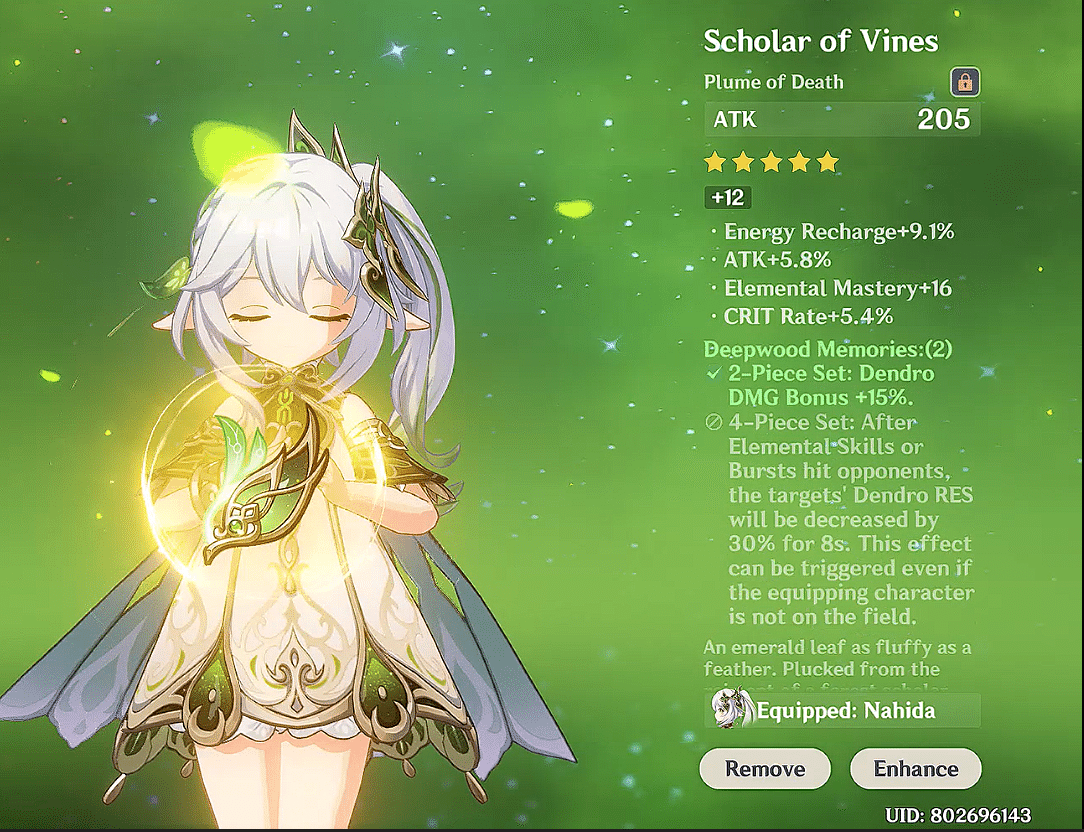Click the CRIT Rate+5.4% substat
Screen dimensions: 1084x832
[808, 316]
